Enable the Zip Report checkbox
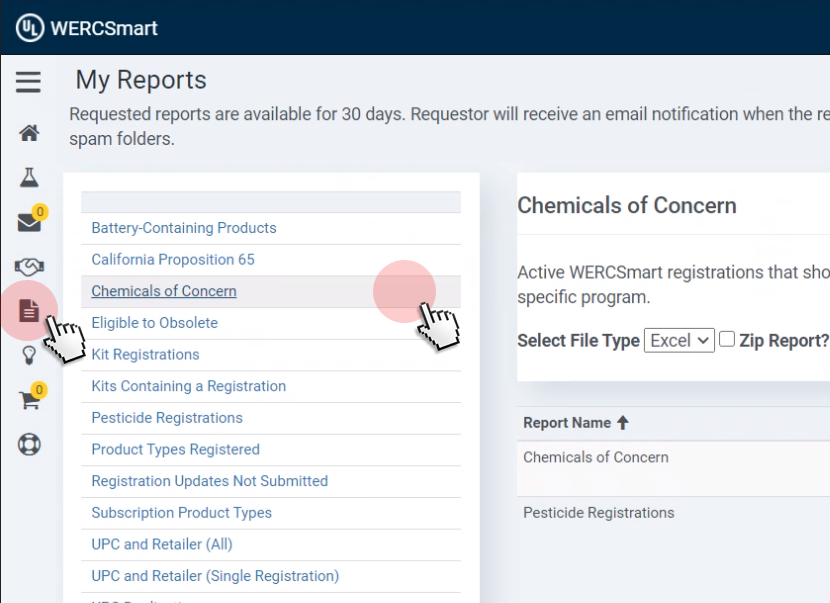The image size is (830, 603). pos(728,339)
